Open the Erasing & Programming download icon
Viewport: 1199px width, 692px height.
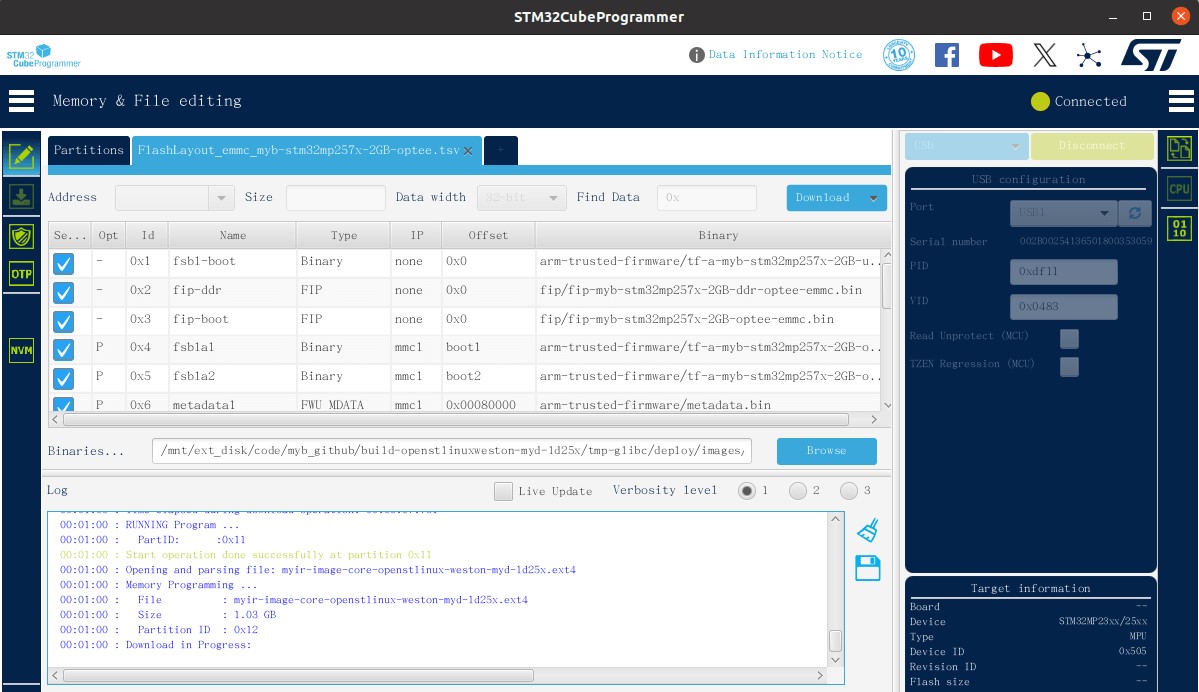[x=21, y=197]
